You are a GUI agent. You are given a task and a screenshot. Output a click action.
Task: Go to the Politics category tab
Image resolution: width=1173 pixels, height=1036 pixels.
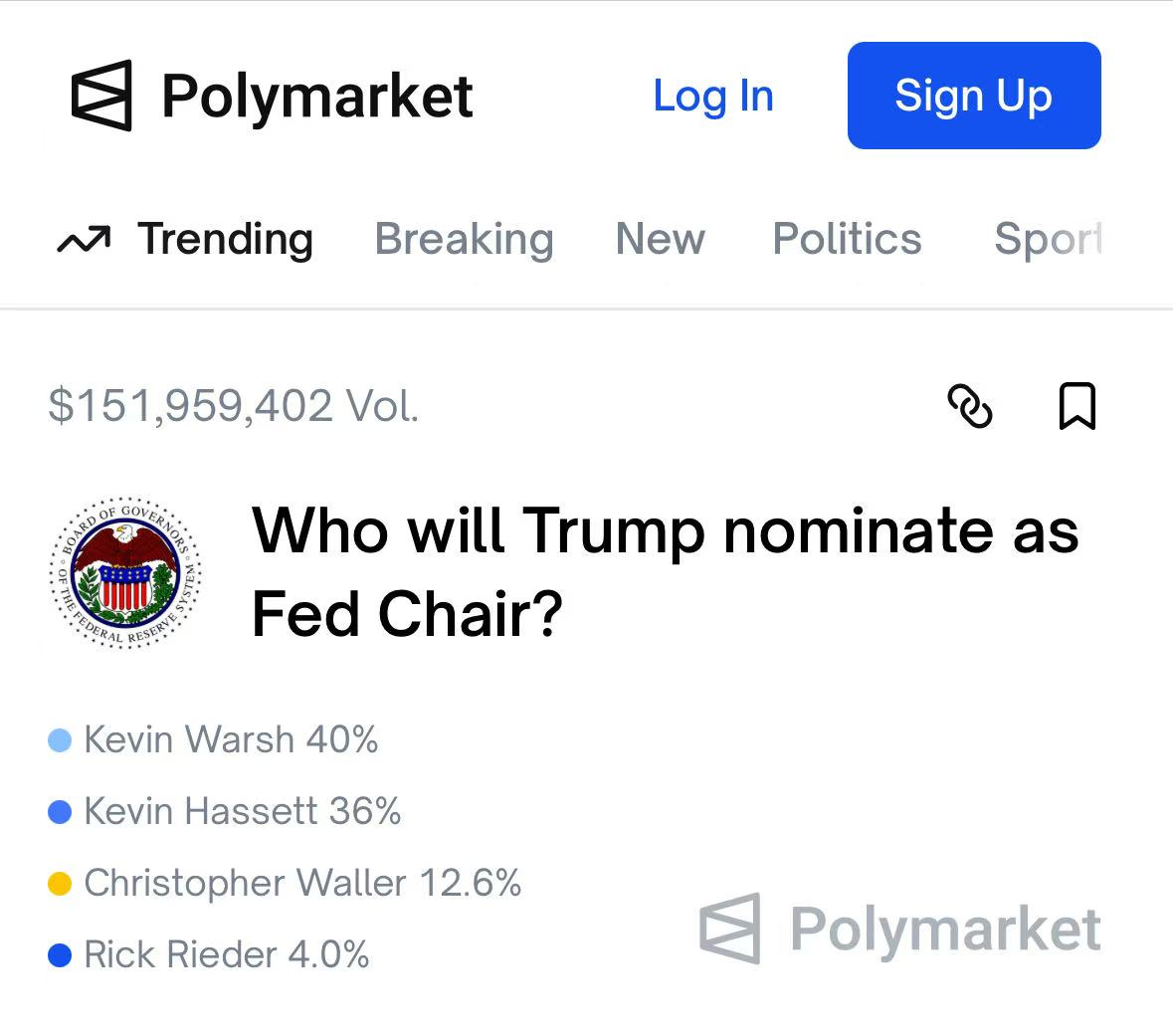tap(847, 240)
